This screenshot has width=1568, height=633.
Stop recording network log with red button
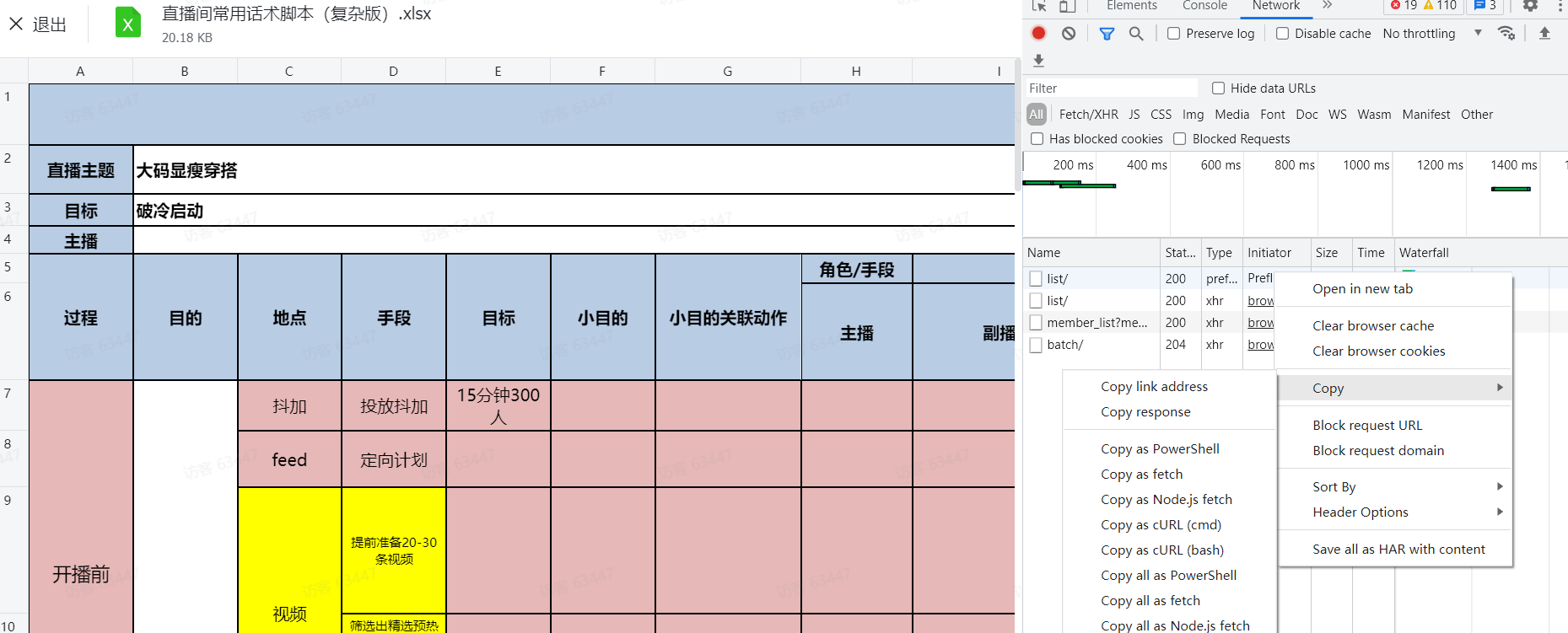point(1038,33)
